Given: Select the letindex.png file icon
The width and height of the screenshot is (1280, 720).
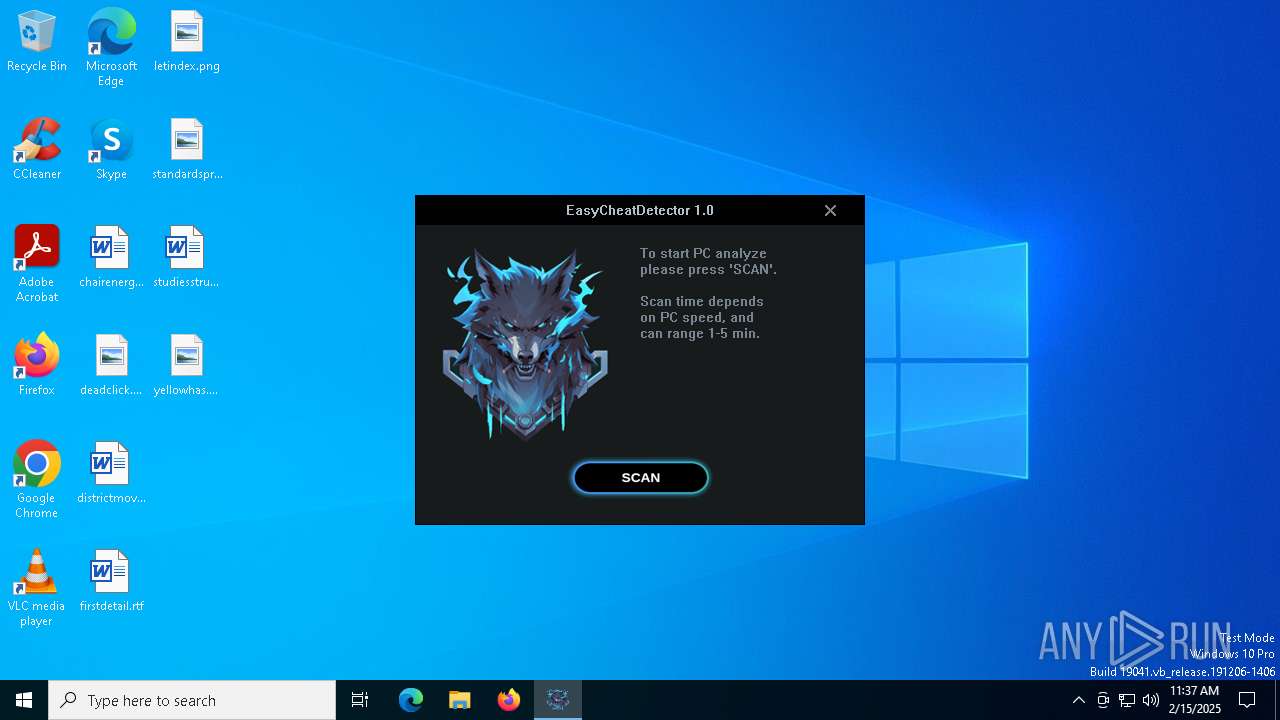Looking at the screenshot, I should click(187, 41).
